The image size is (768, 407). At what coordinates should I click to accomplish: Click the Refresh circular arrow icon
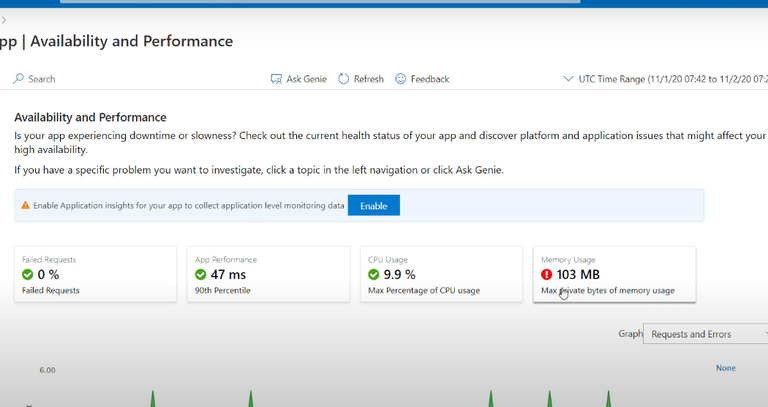tap(343, 79)
